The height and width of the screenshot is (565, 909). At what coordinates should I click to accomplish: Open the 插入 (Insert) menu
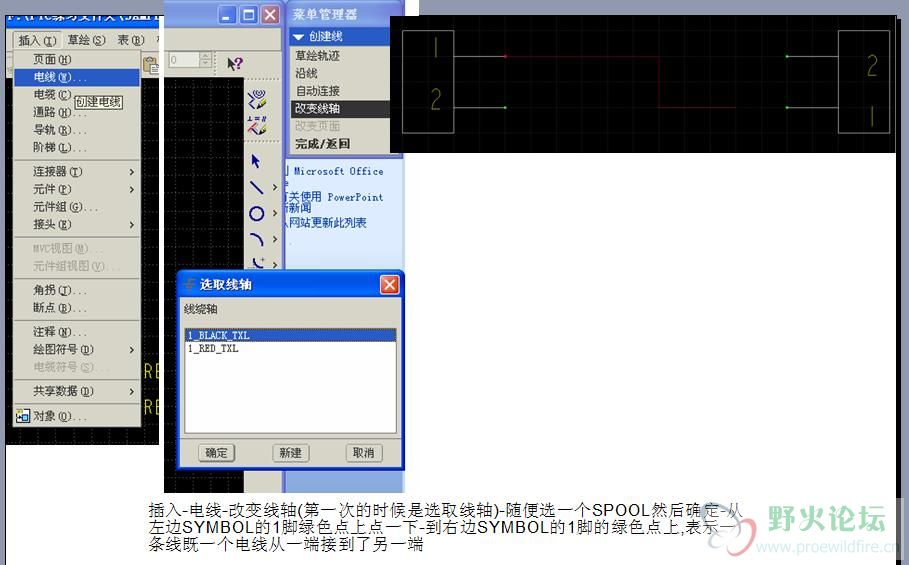37,40
